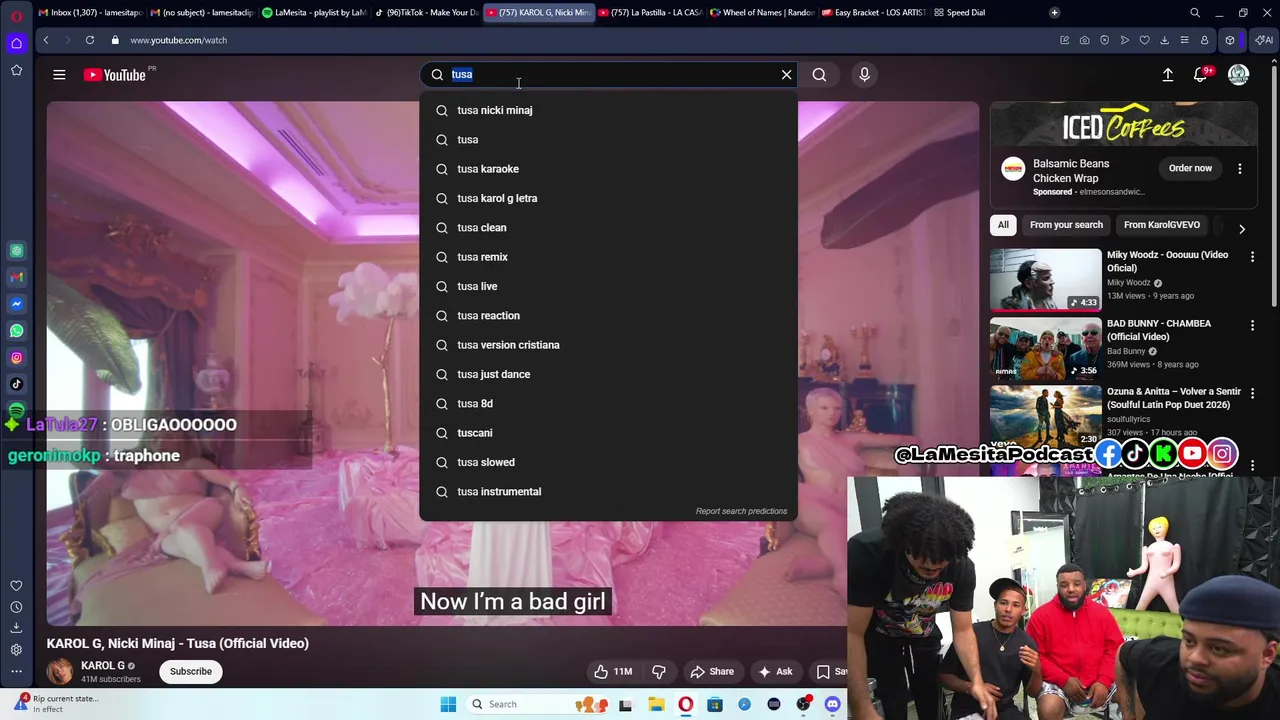Screen dimensions: 1280x720
Task: Open the browser tab search magnifier
Action: pyautogui.click(x=1195, y=13)
